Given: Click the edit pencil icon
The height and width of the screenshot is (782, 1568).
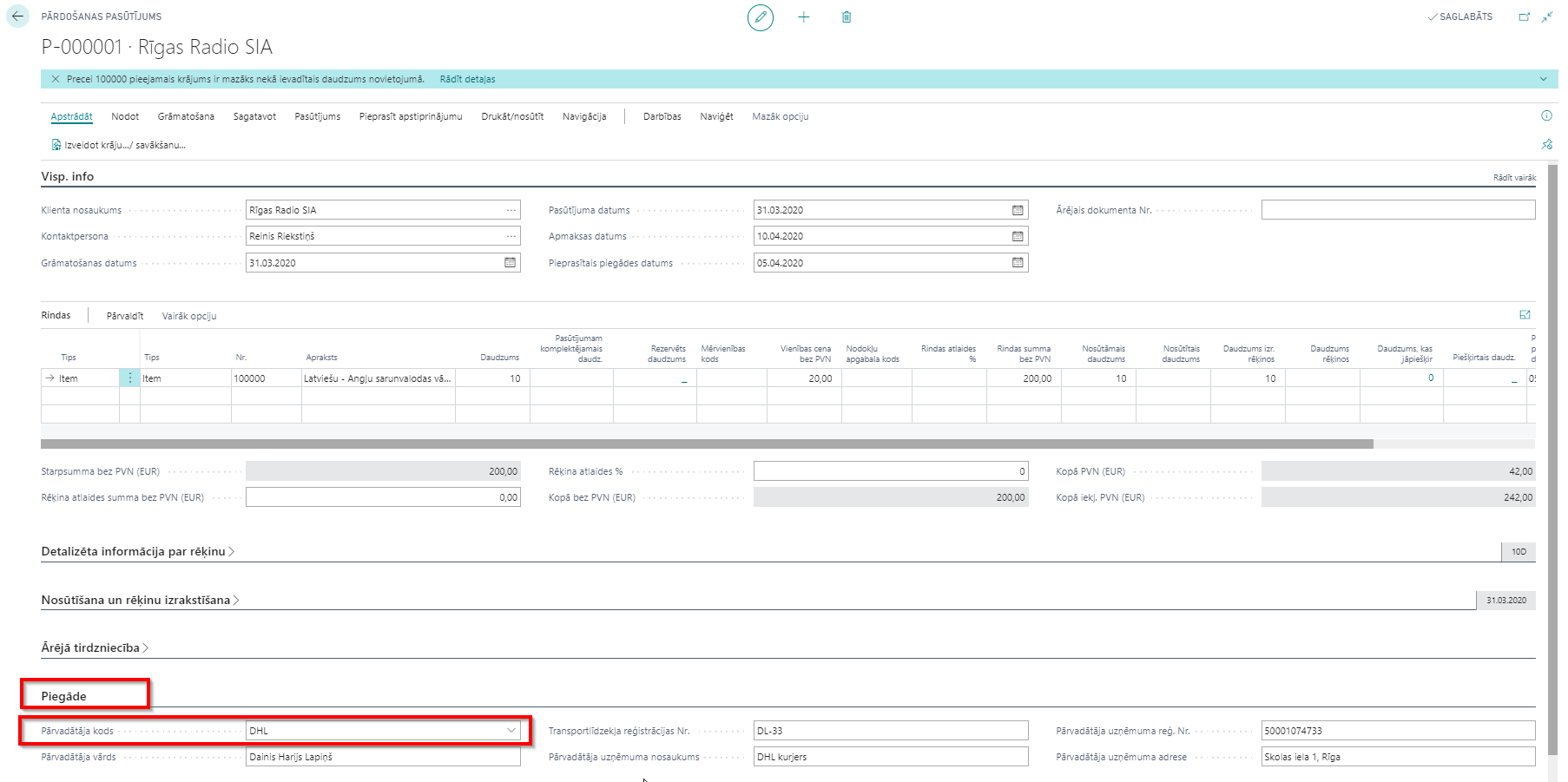Looking at the screenshot, I should click(761, 17).
